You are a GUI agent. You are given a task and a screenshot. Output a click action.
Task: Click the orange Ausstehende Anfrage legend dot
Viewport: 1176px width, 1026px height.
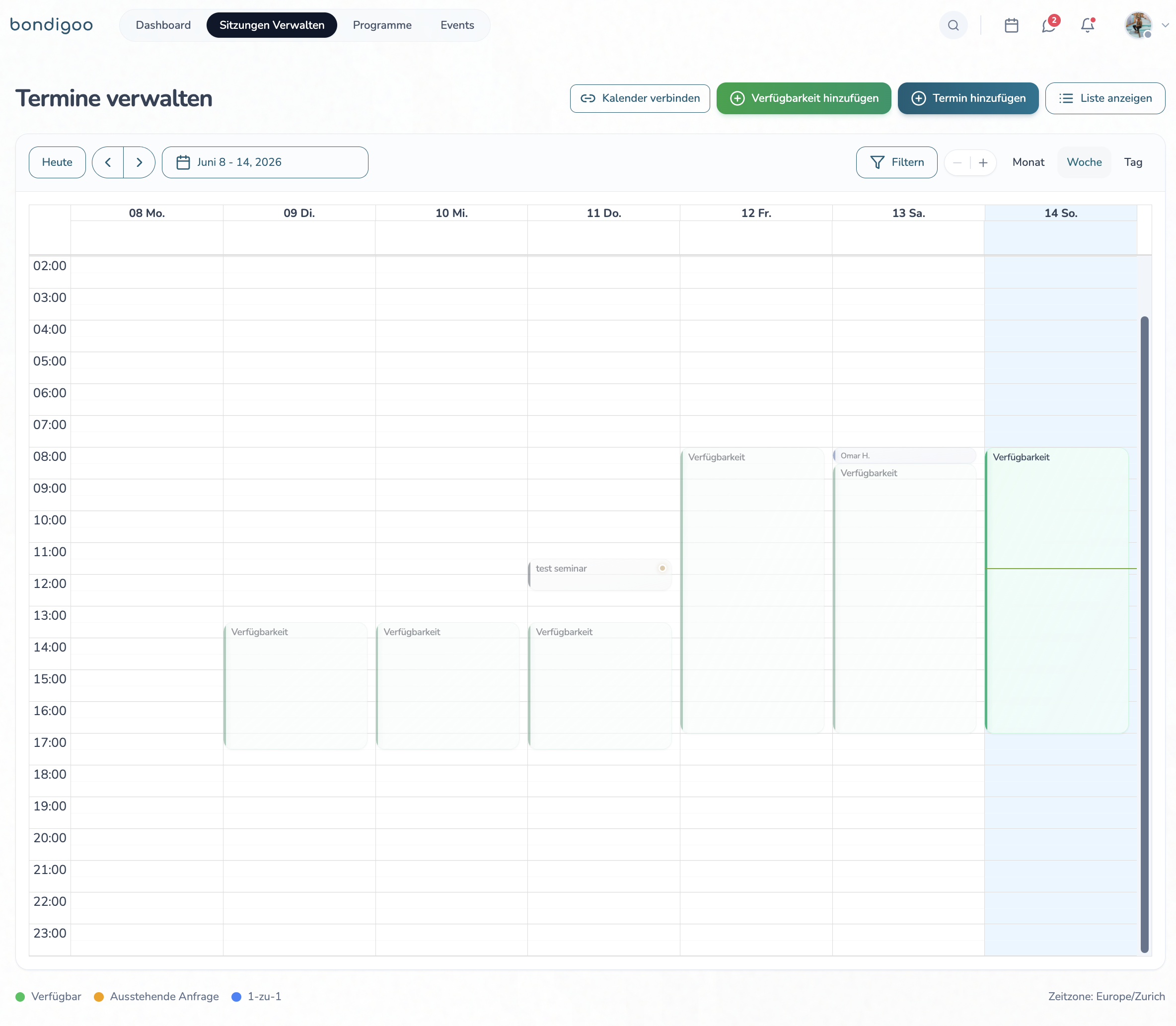tap(98, 997)
